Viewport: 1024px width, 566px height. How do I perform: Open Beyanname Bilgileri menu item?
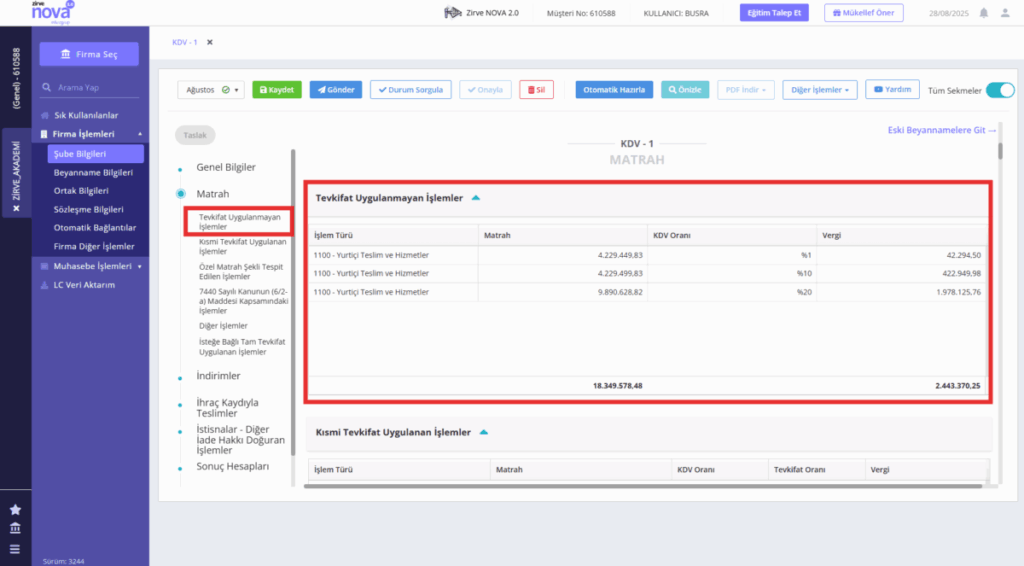coord(93,172)
